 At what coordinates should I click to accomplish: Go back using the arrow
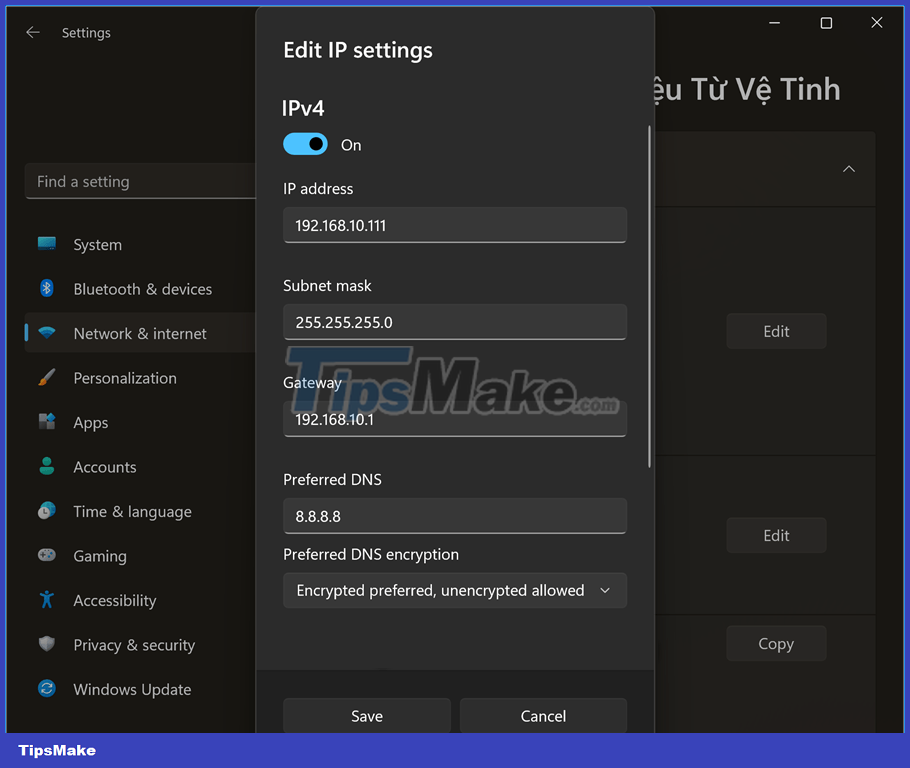point(32,32)
